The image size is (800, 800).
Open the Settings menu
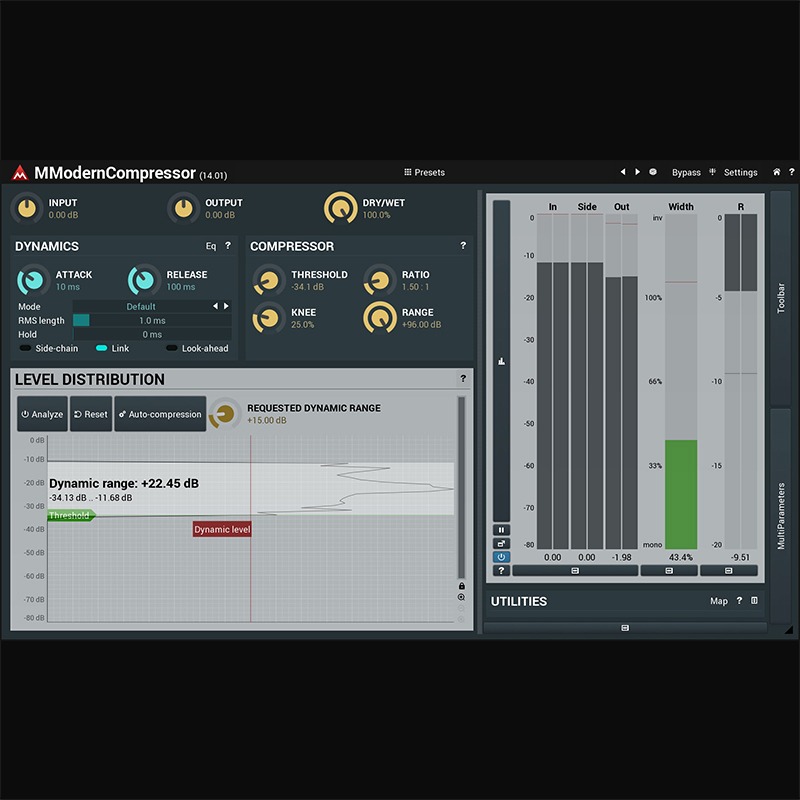(x=740, y=172)
